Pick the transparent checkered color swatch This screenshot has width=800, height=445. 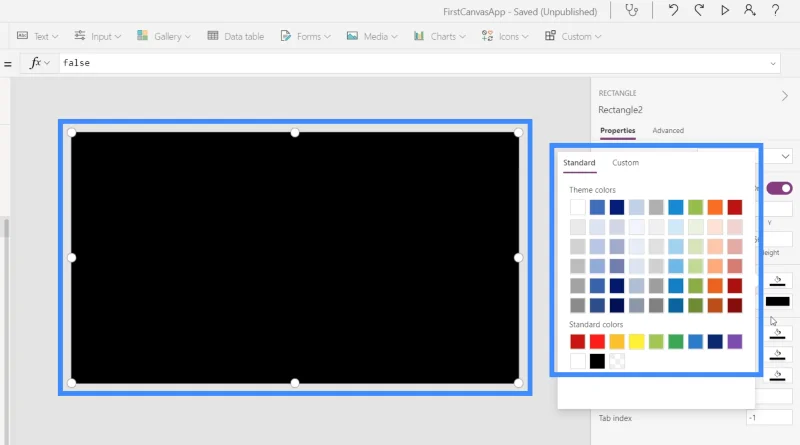(617, 361)
